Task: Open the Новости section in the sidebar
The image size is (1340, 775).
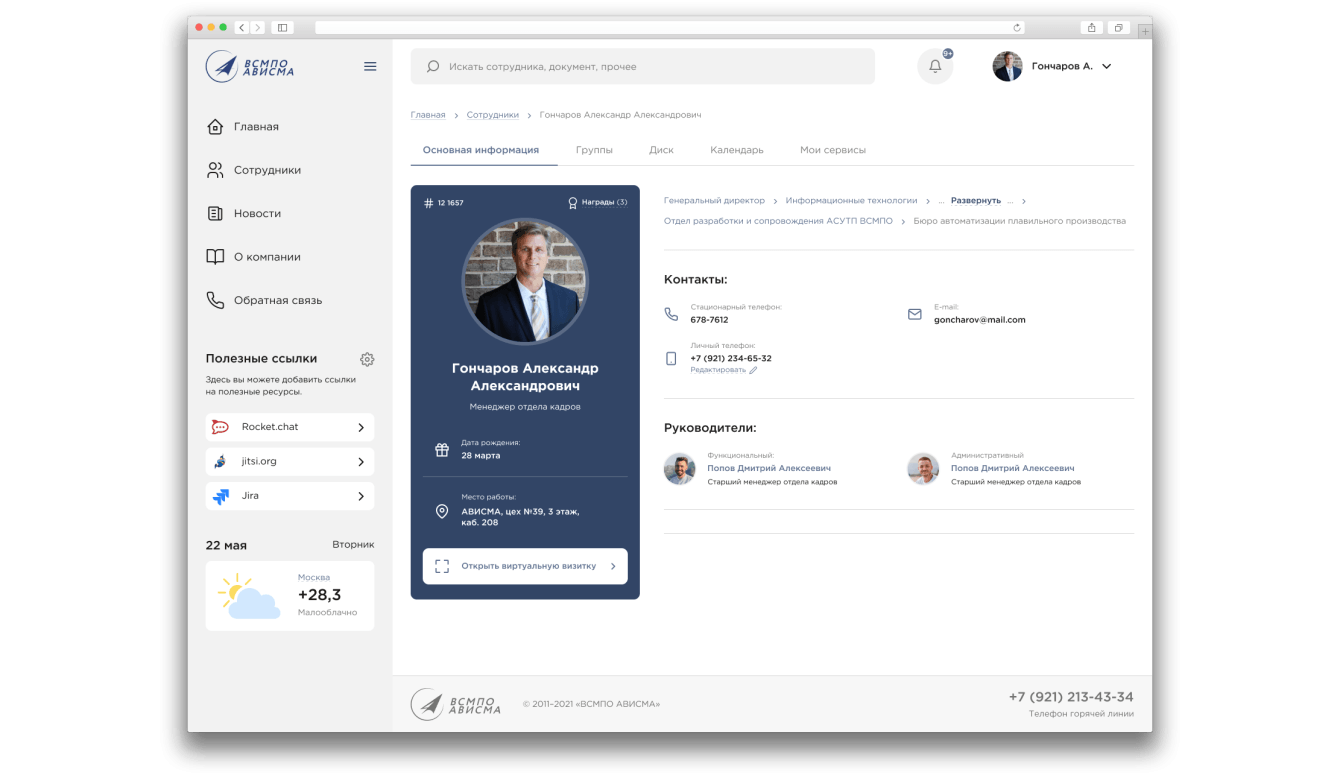Action: 243,213
